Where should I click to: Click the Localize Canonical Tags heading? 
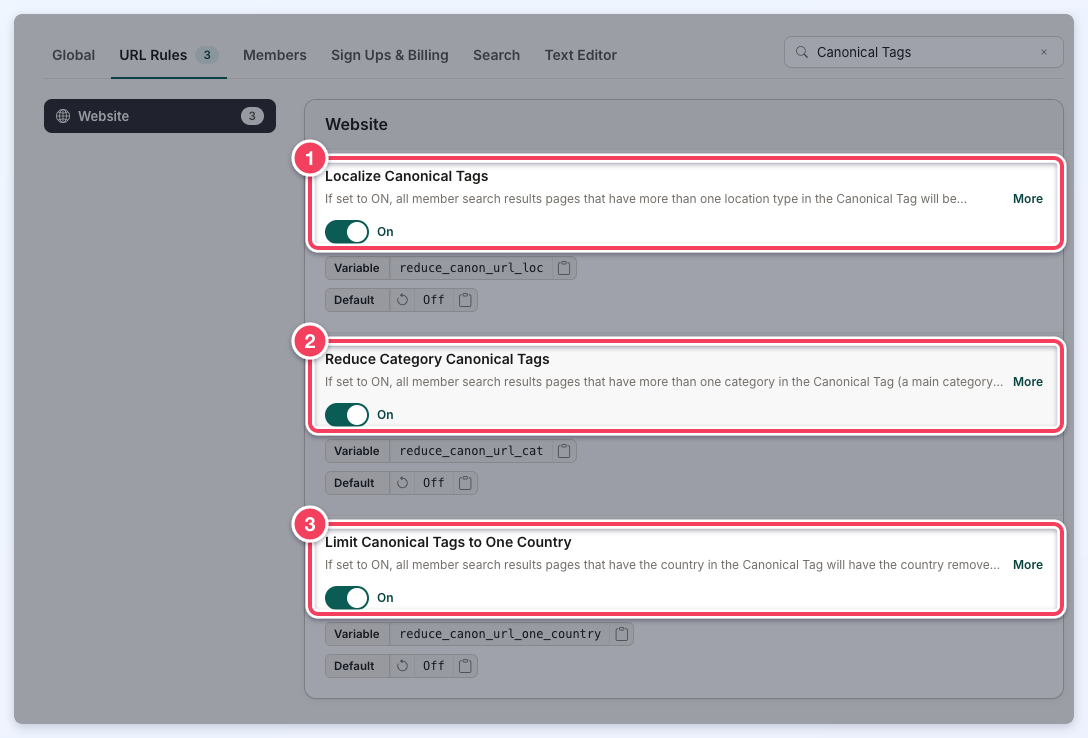(407, 176)
